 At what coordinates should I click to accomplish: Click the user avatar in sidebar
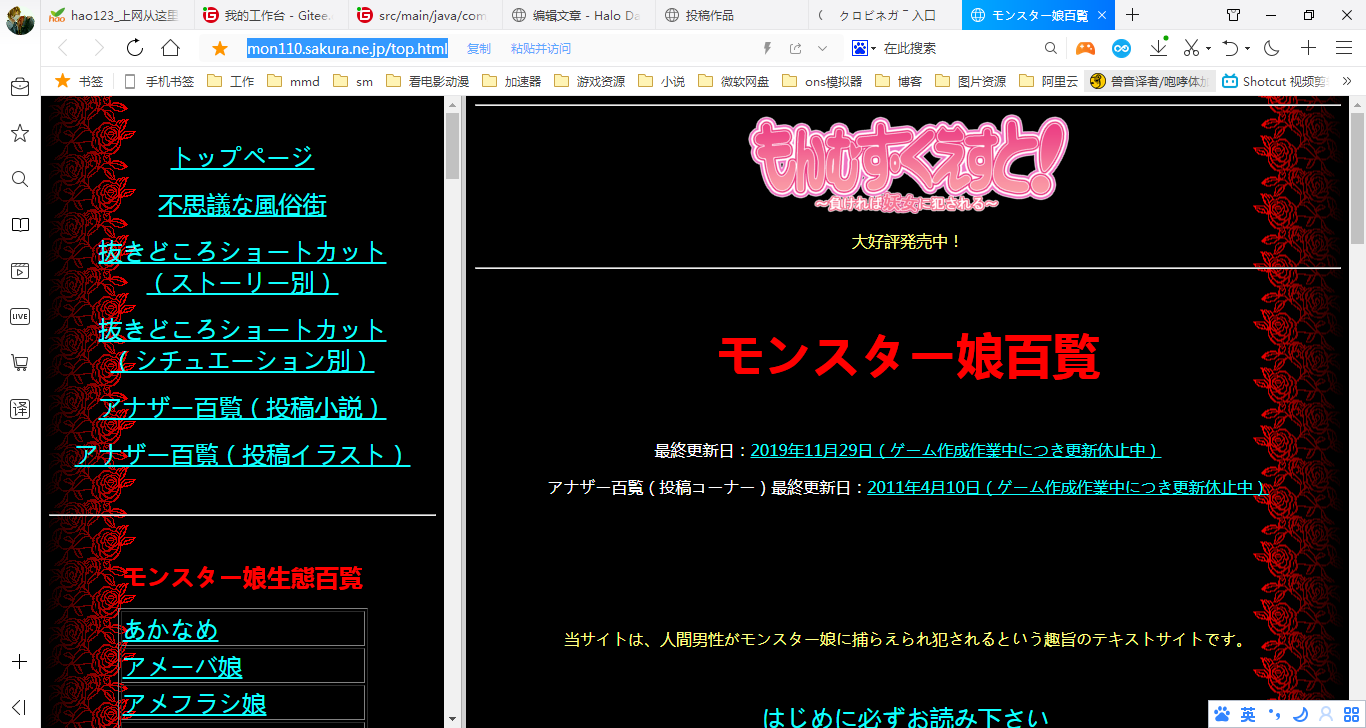click(x=20, y=19)
